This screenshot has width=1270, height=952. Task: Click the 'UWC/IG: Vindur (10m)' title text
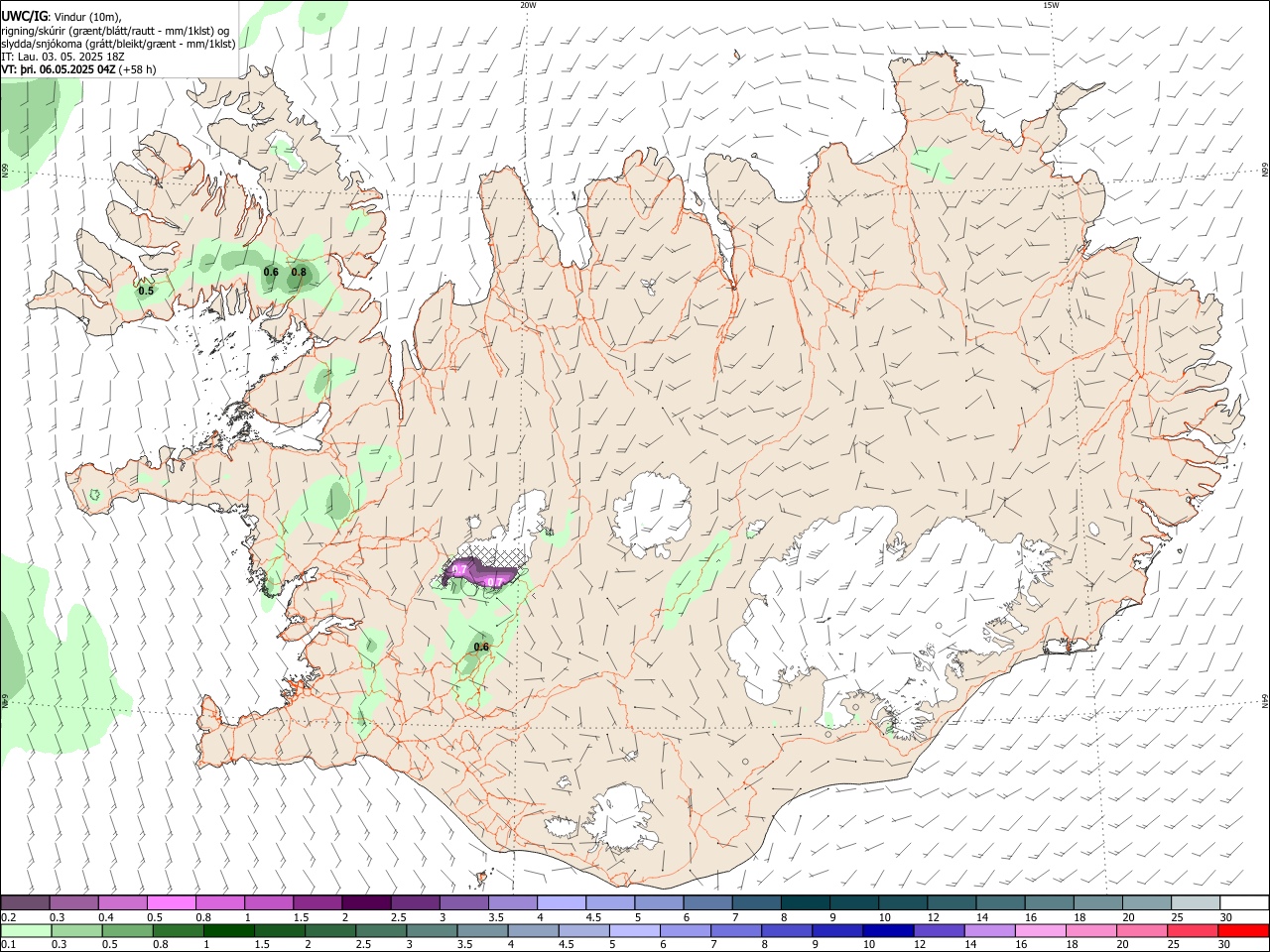tap(62, 16)
